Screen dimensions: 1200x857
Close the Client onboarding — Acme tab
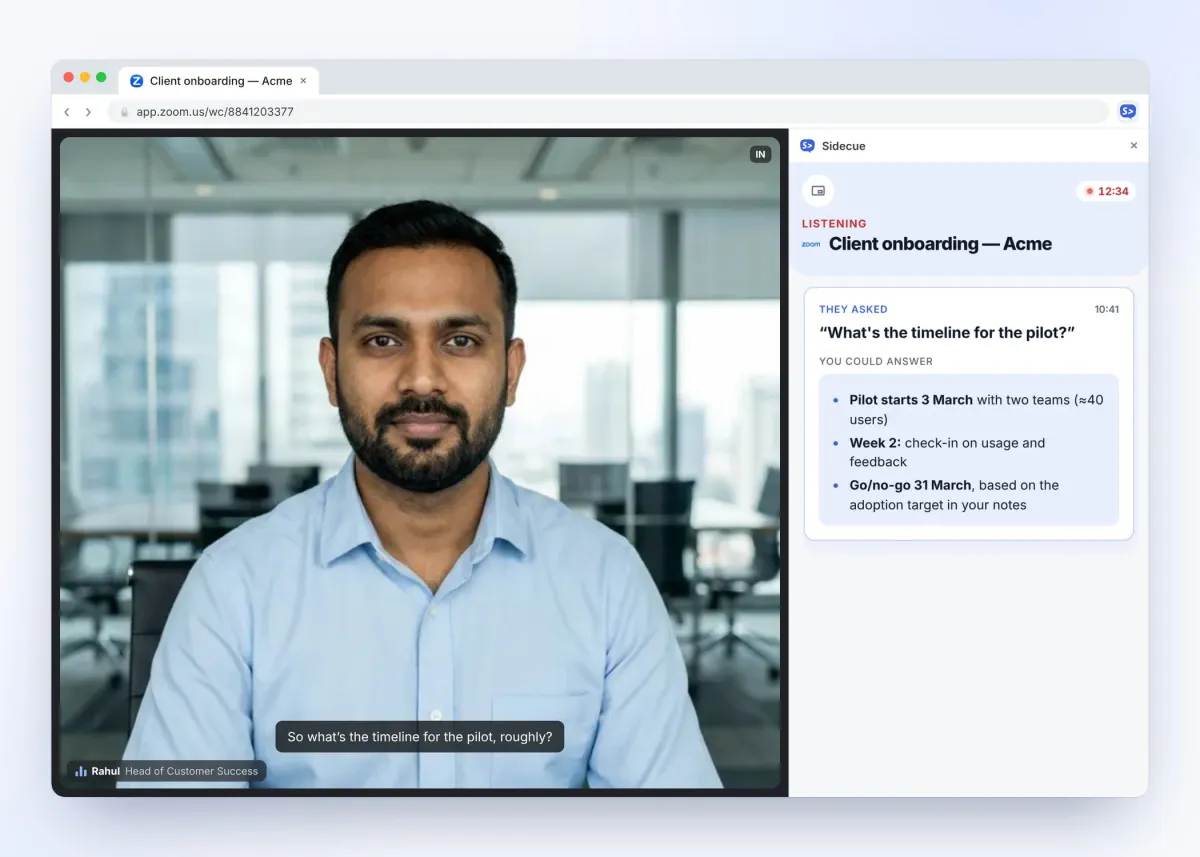(x=304, y=81)
